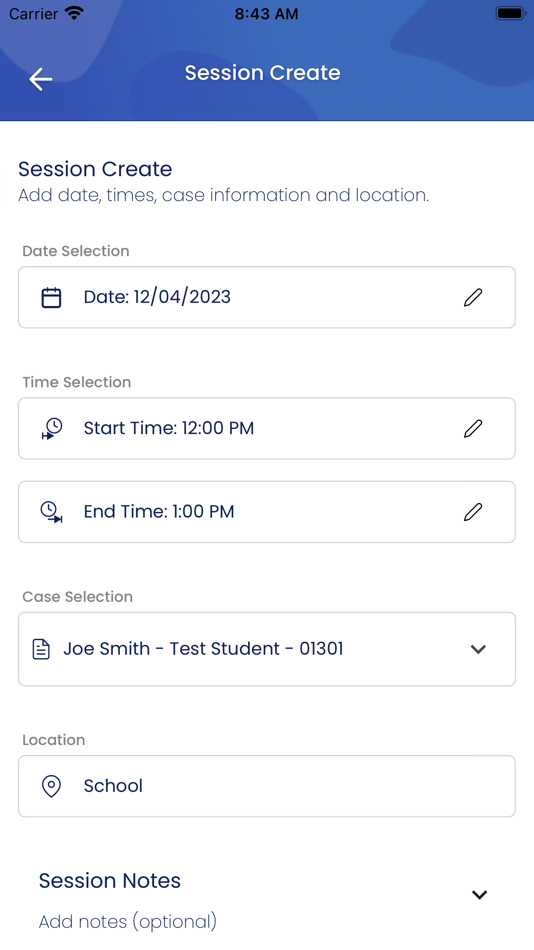Click the location pin icon
This screenshot has height=950, width=534.
click(51, 786)
